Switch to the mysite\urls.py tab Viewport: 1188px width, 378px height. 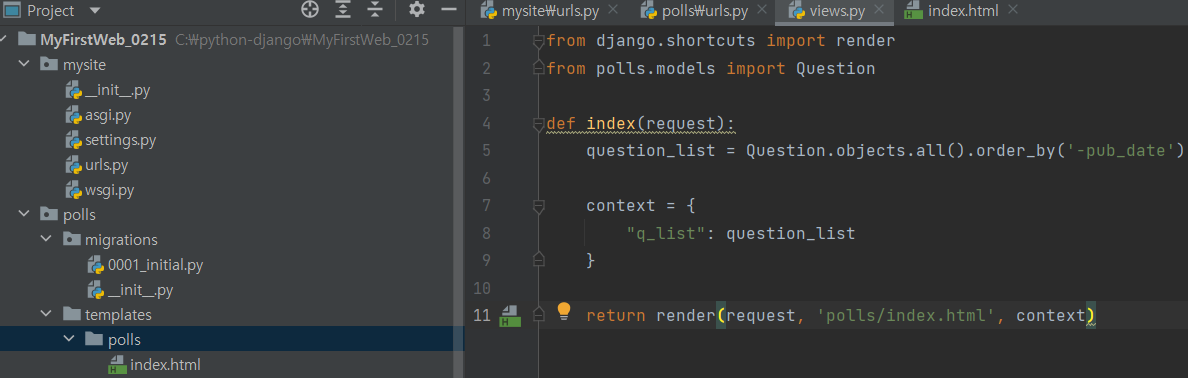(x=550, y=11)
